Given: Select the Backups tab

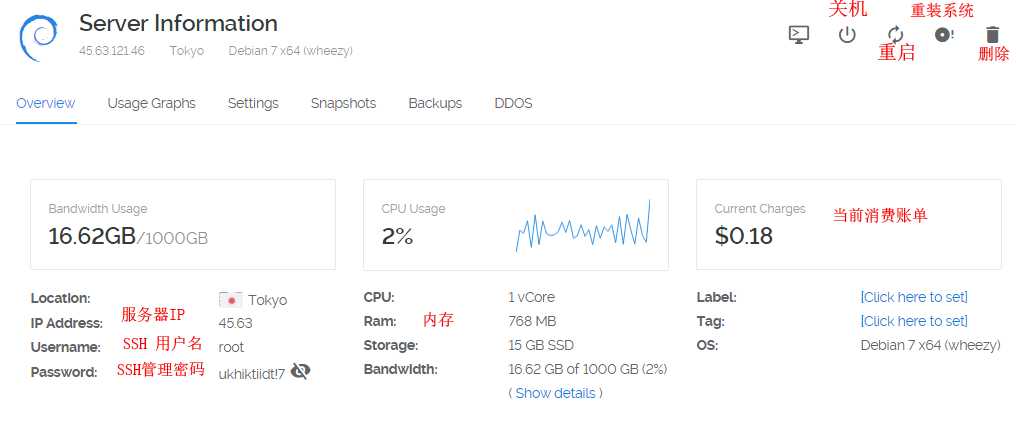Looking at the screenshot, I should point(435,103).
